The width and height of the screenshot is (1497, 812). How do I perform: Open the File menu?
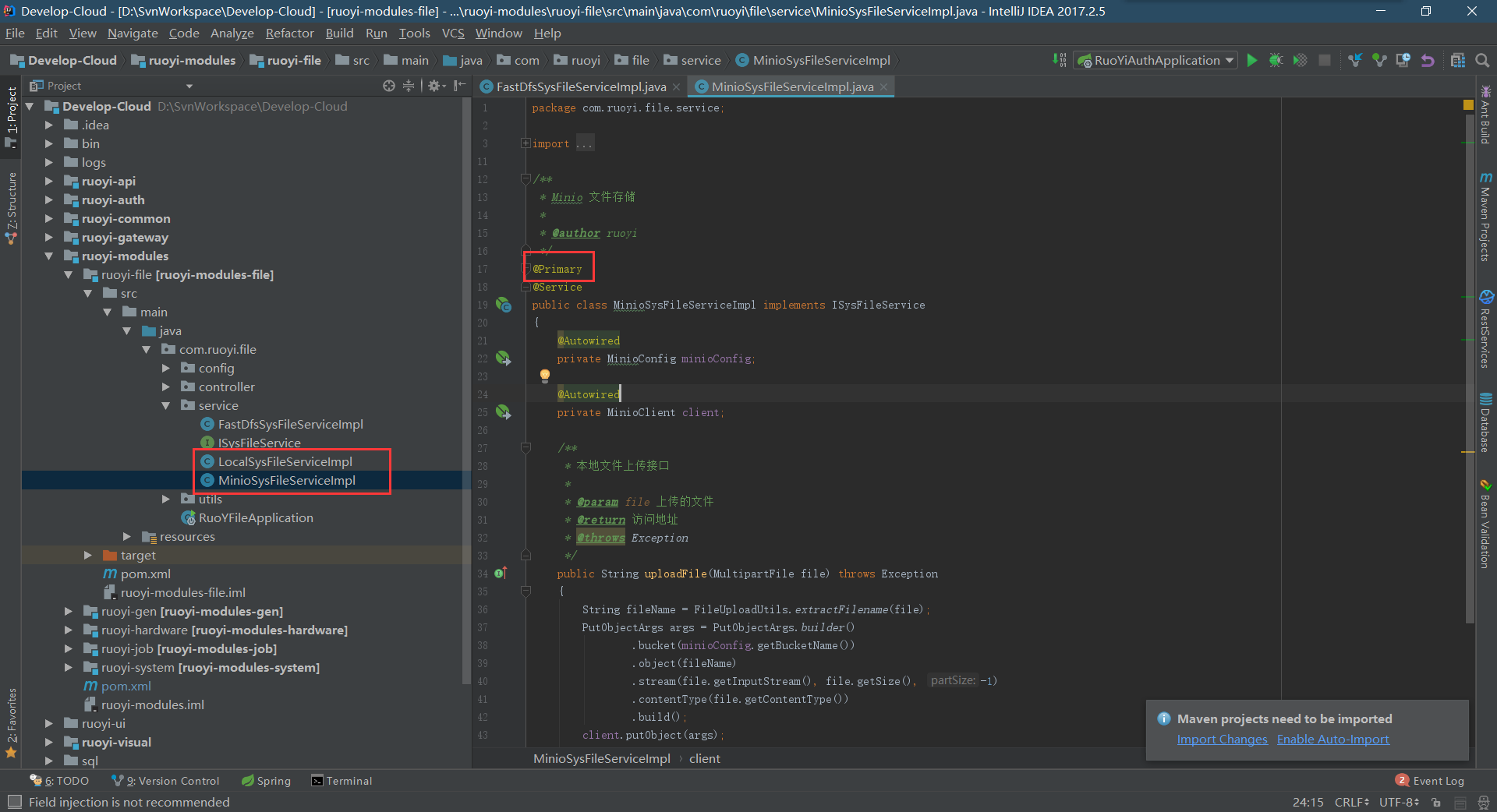15,33
